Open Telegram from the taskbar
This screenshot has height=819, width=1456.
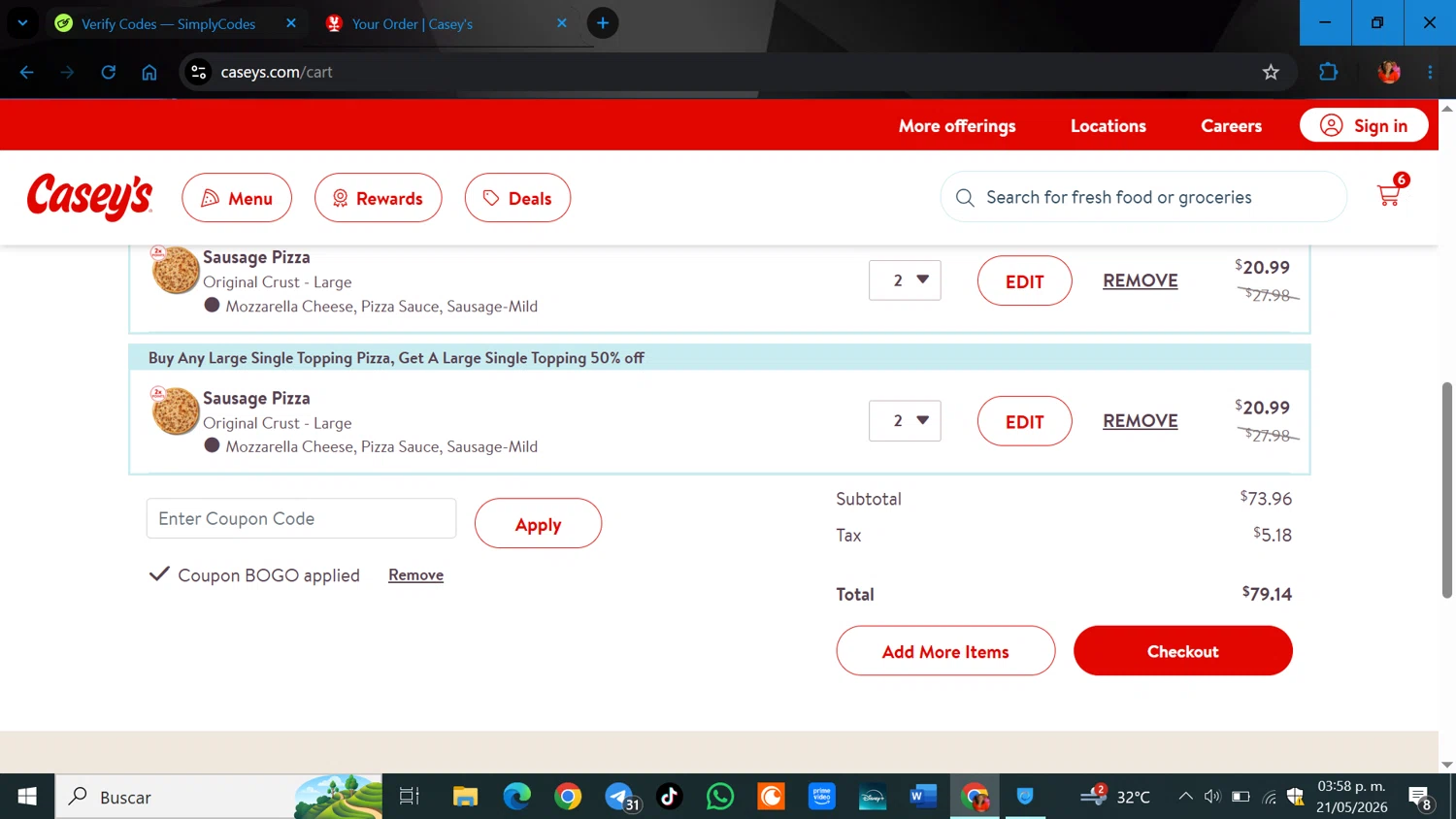619,797
